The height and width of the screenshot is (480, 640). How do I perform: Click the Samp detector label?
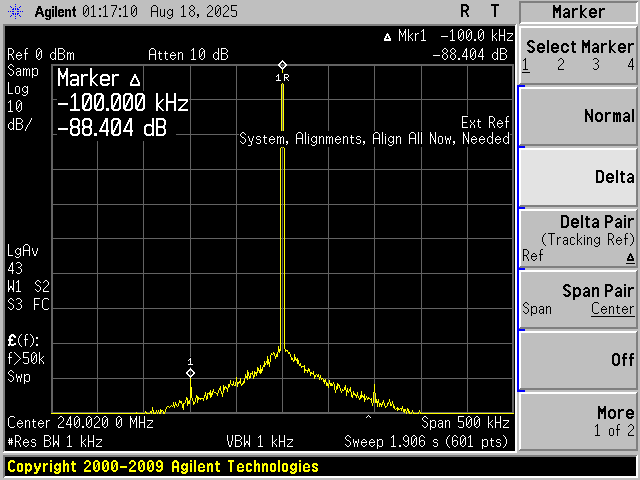point(23,71)
